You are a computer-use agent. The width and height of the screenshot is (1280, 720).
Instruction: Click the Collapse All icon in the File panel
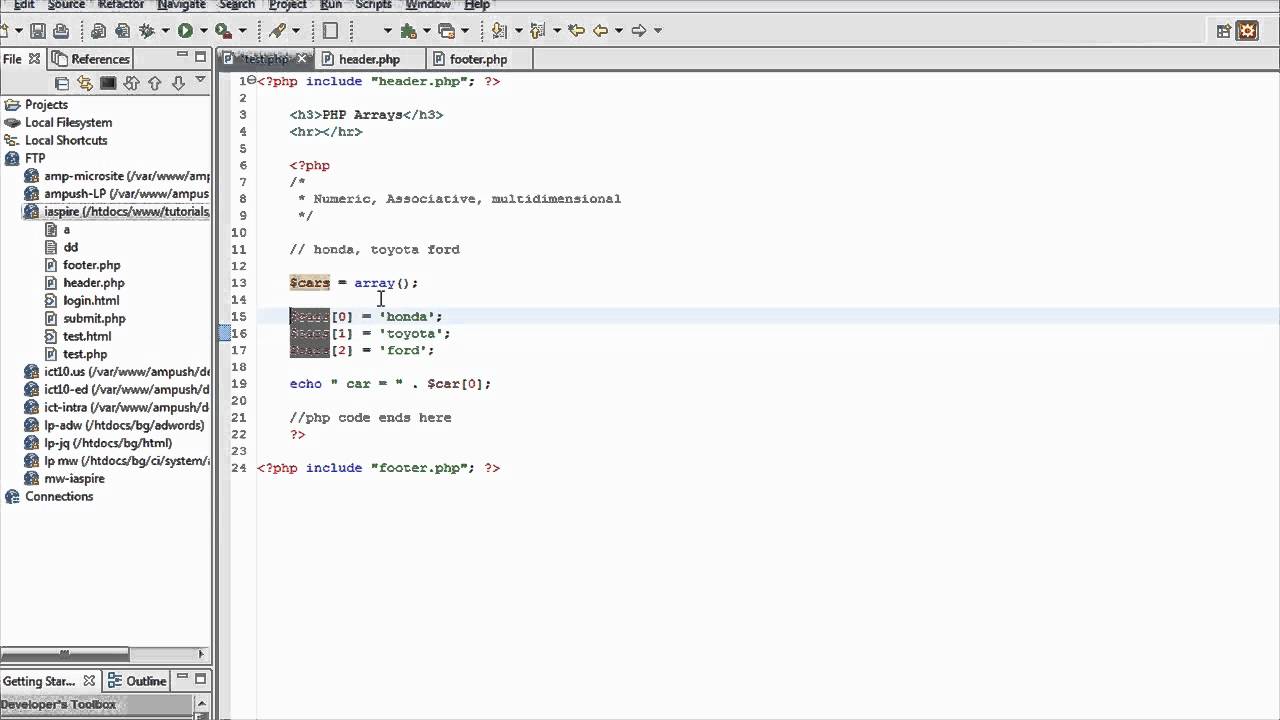pos(62,84)
